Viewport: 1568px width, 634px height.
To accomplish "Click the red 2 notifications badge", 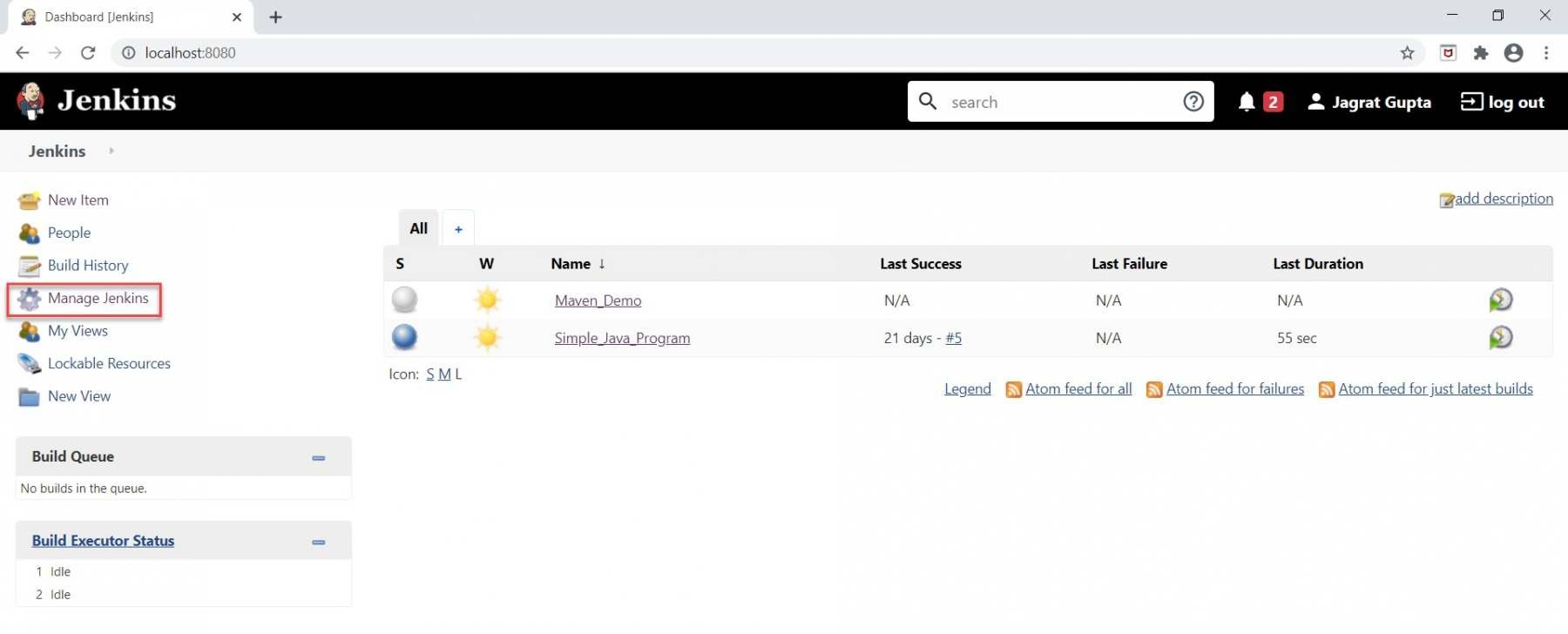I will click(1273, 102).
